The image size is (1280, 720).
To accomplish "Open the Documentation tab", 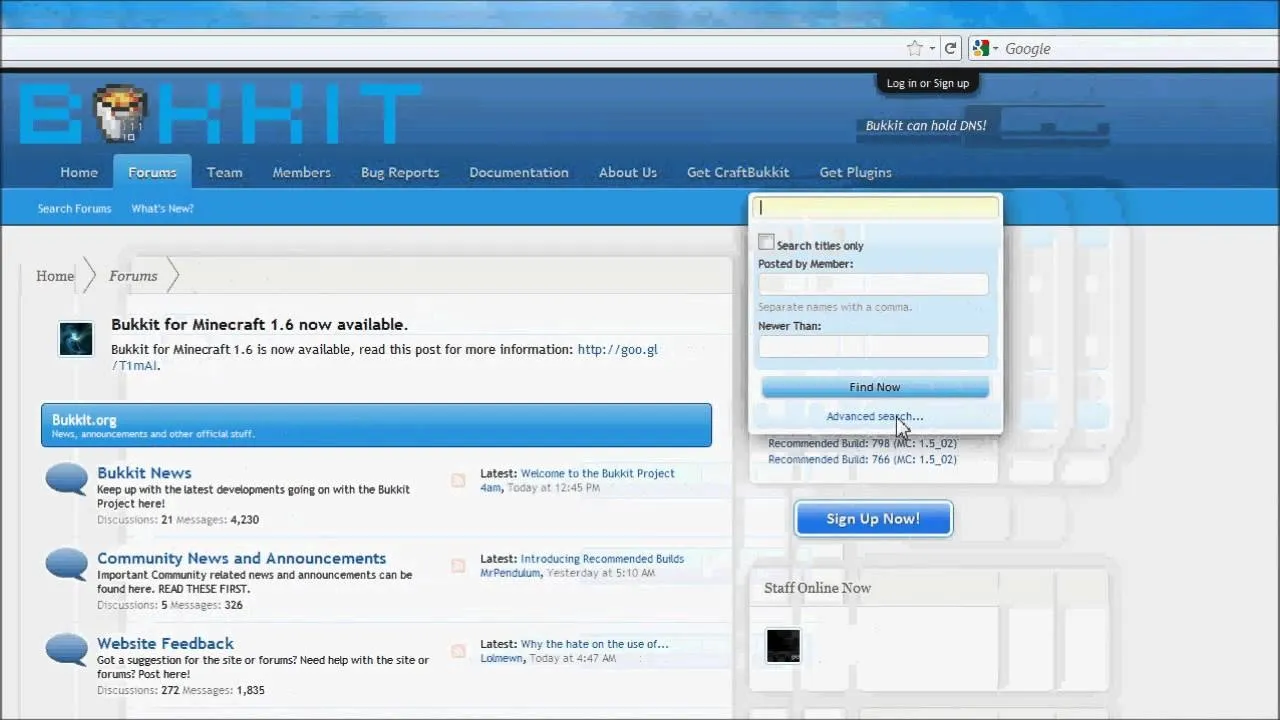I will 518,172.
